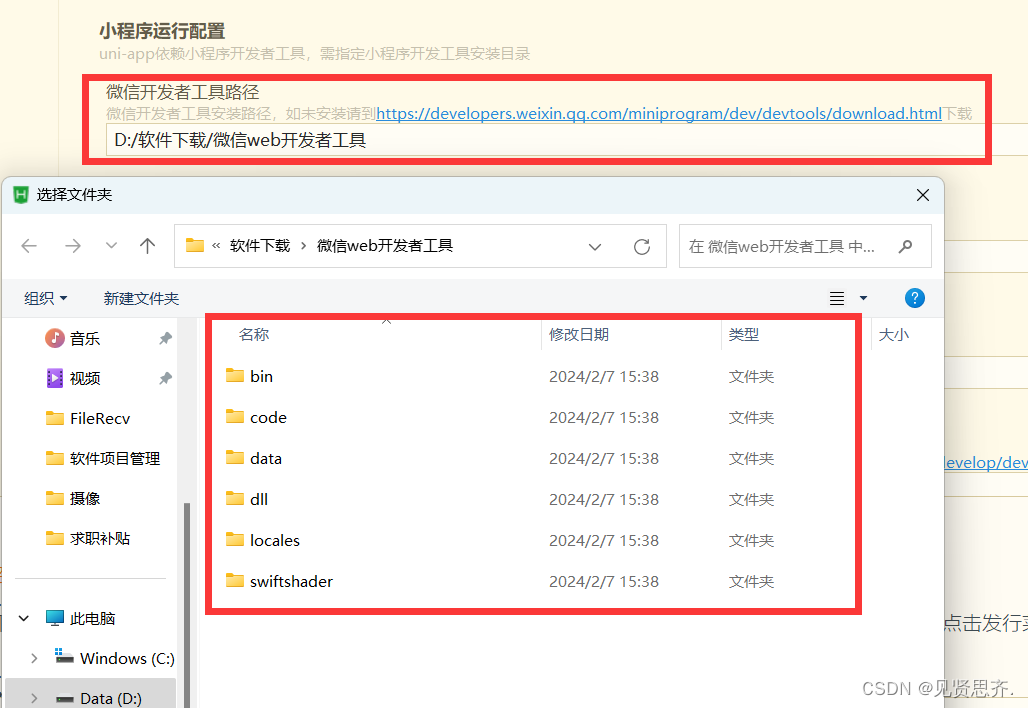Unpin 视频 via its pin icon

(x=165, y=378)
